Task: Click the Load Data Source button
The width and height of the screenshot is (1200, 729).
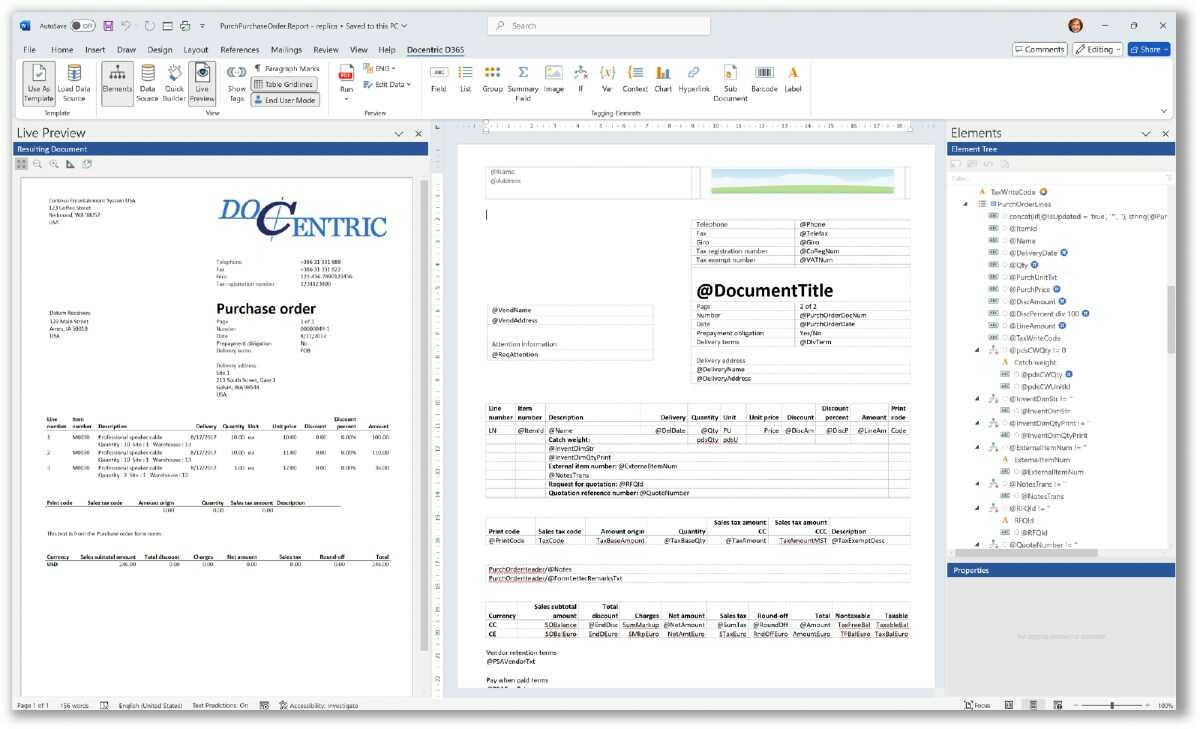Action: pos(73,84)
